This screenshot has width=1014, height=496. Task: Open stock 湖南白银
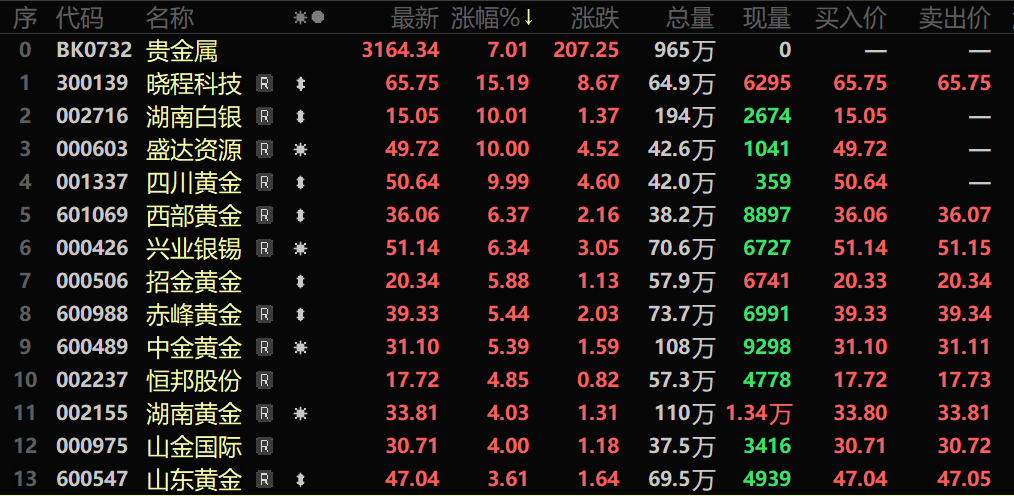(194, 116)
